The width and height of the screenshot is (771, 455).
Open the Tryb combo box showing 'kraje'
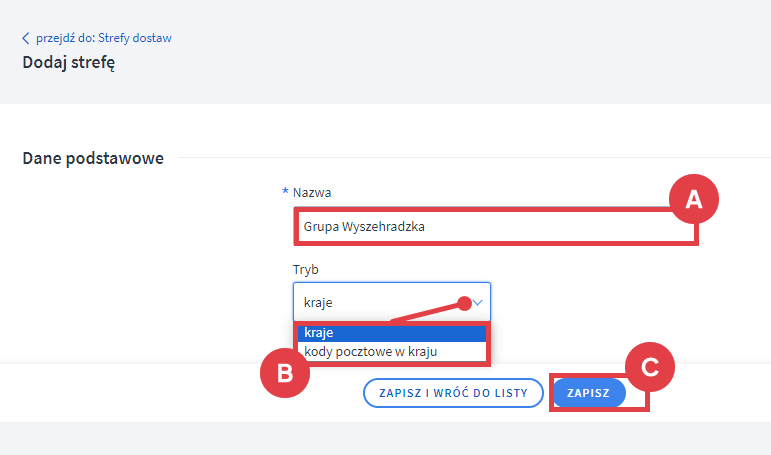pos(375,301)
